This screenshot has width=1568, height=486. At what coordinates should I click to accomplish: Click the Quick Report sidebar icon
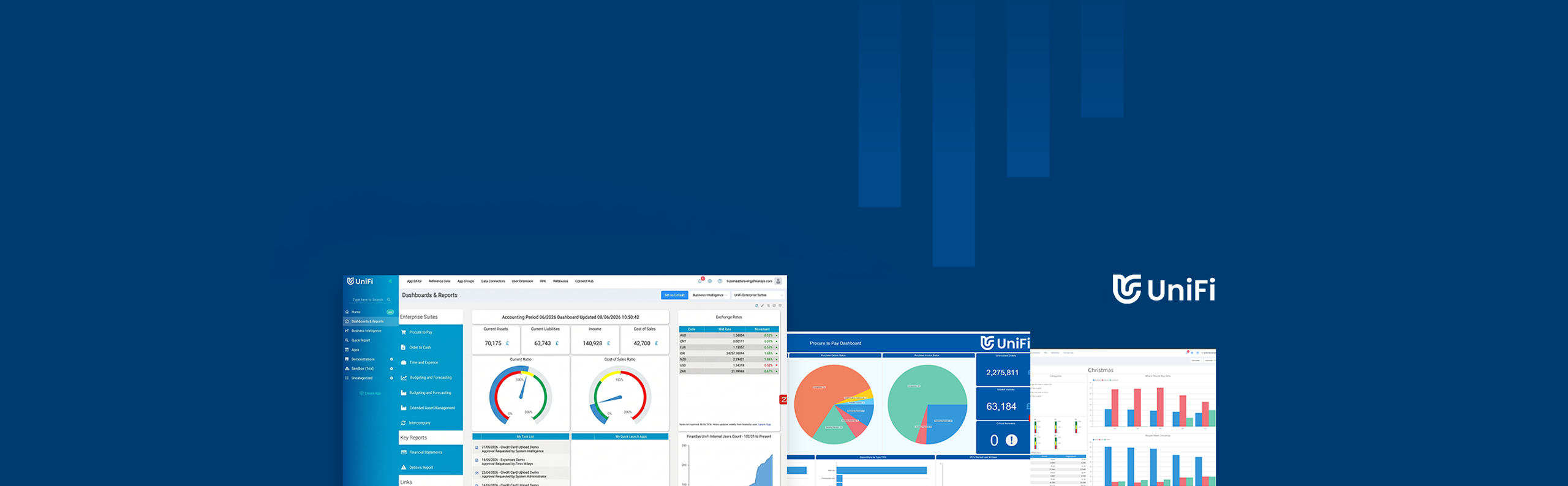pos(347,340)
